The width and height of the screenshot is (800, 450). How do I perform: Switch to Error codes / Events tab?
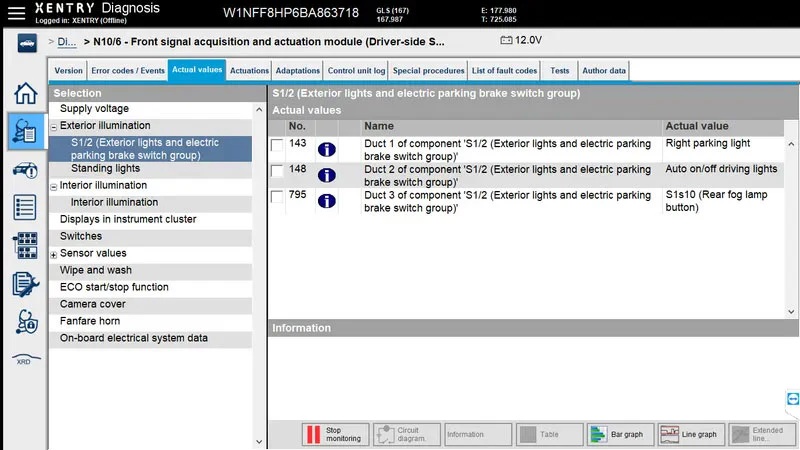click(128, 70)
